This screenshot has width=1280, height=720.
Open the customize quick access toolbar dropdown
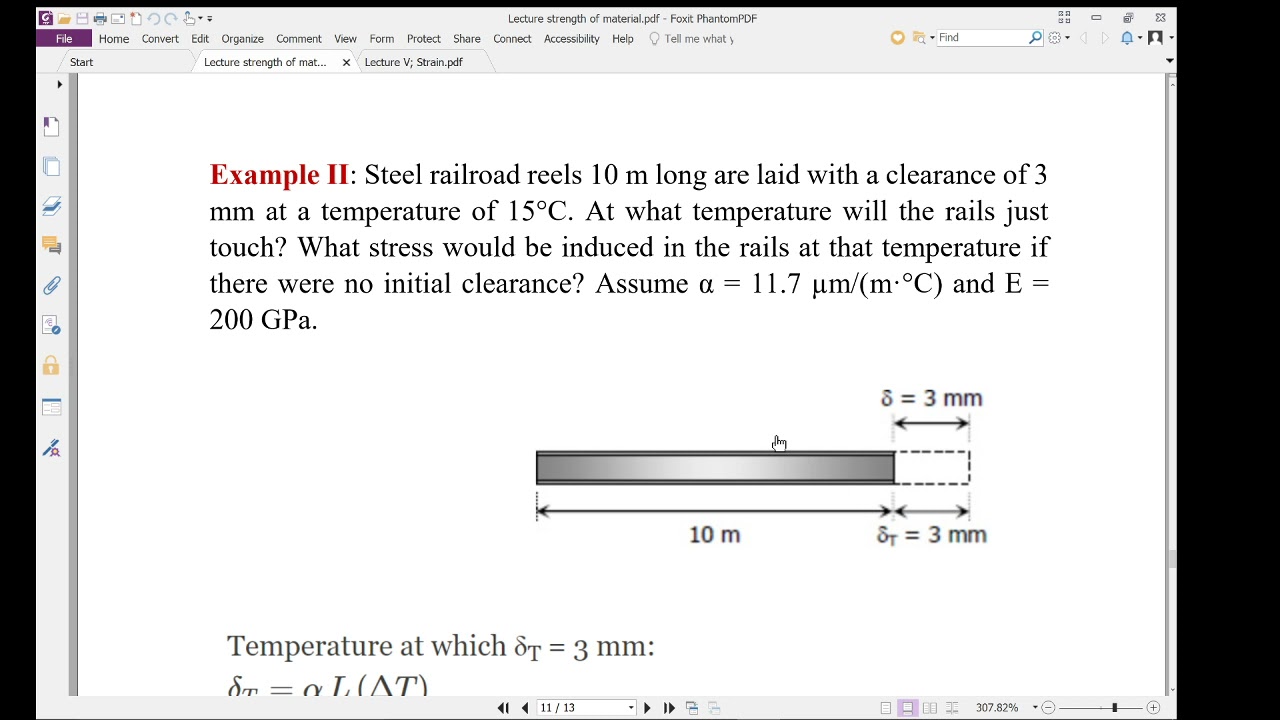(x=209, y=18)
